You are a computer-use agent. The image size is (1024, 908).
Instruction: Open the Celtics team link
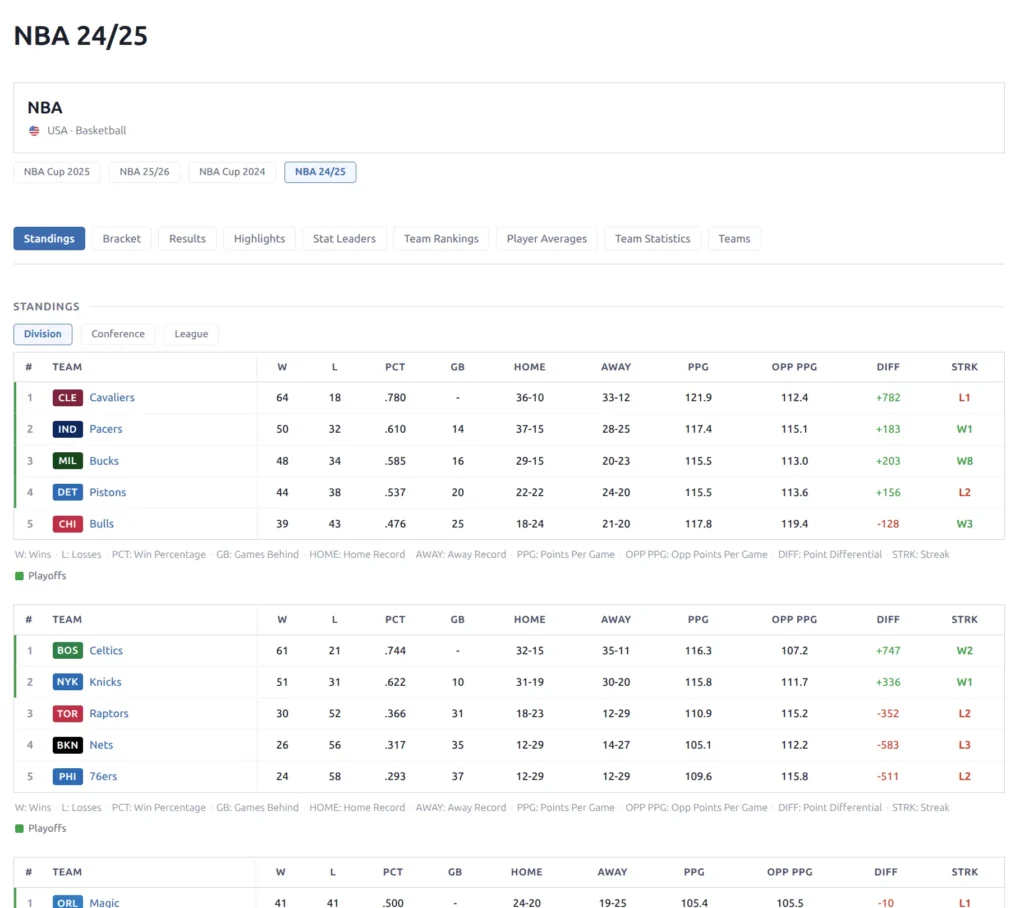106,650
